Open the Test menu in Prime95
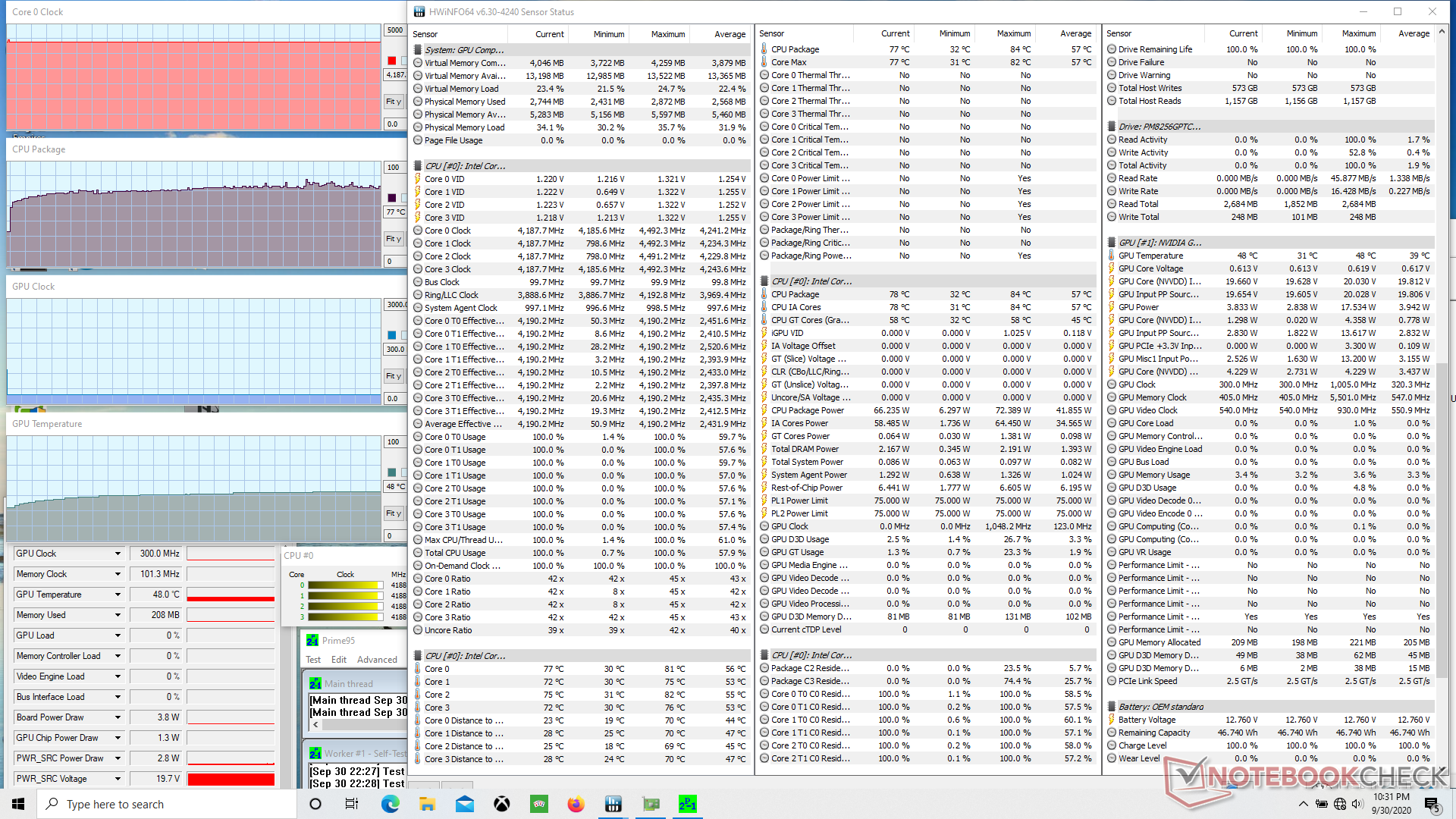This screenshot has width=1456, height=819. tap(313, 660)
